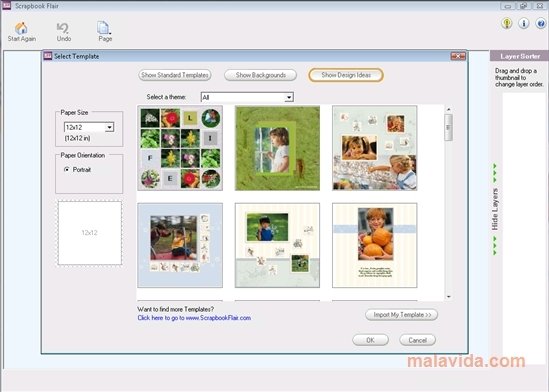Select the green girl-at-window template thumbnail
Image resolution: width=549 pixels, height=392 pixels.
[x=277, y=148]
